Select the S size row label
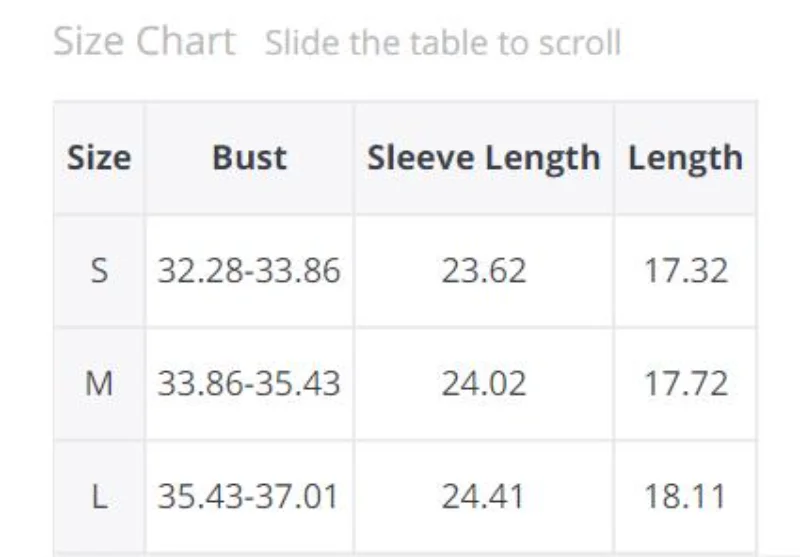Image resolution: width=800 pixels, height=557 pixels. pyautogui.click(x=98, y=270)
